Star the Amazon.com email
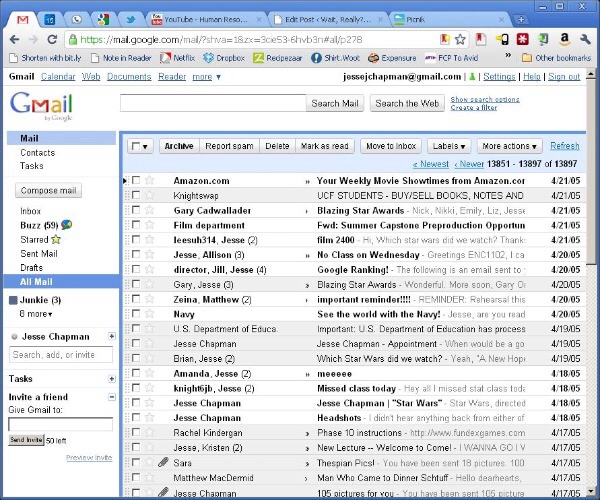Image resolution: width=600 pixels, height=500 pixels. [150, 181]
